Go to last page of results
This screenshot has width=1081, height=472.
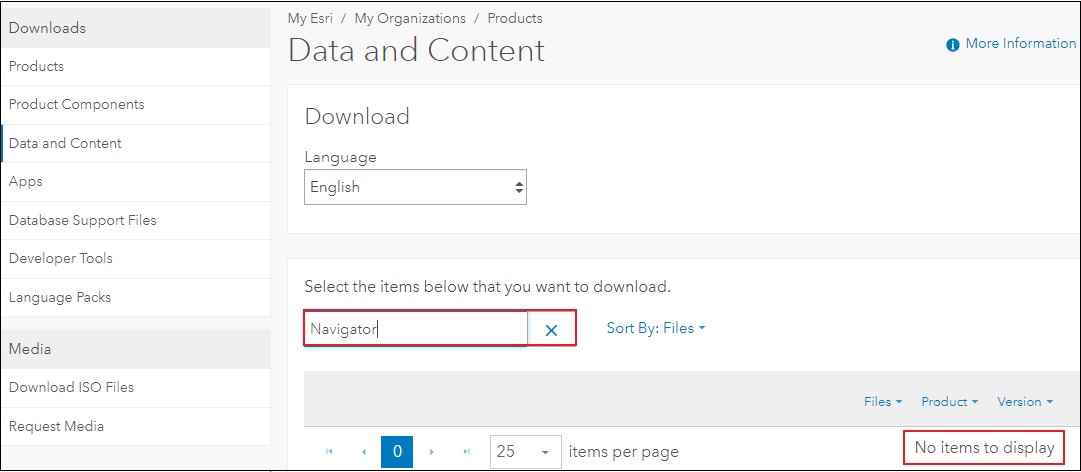(467, 451)
